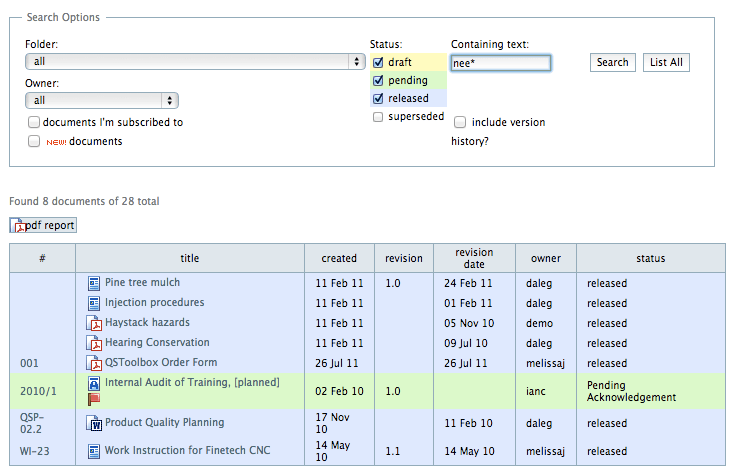The image size is (736, 473).
Task: Uncheck the released status checkbox
Action: tap(378, 99)
